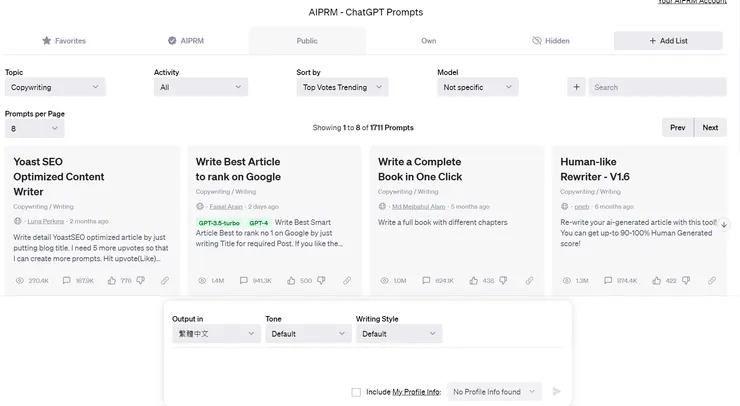Image resolution: width=740 pixels, height=406 pixels.
Task: Click the scroll-down arrow button at right edge
Action: (x=724, y=225)
